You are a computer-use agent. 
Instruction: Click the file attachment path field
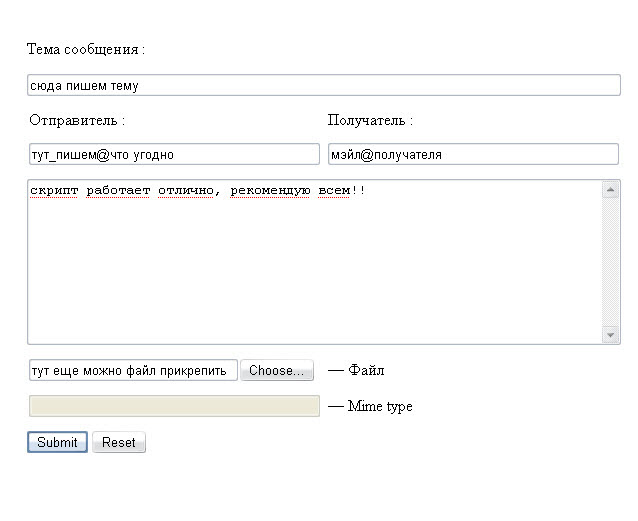[133, 371]
